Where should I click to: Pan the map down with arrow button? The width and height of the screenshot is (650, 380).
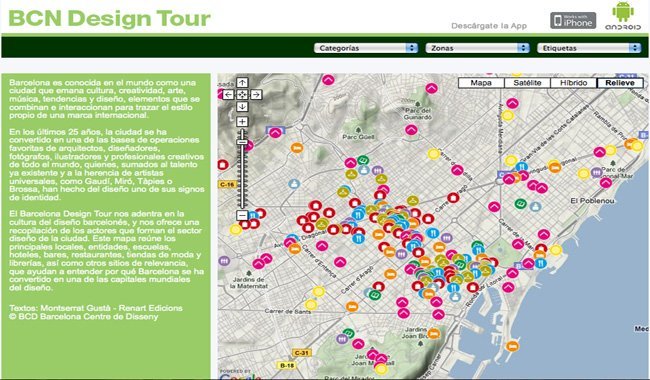[x=242, y=106]
